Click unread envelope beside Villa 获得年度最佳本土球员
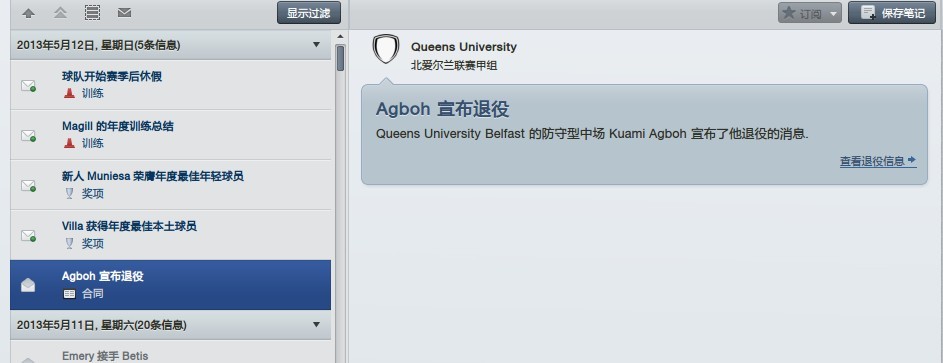Screen dimensions: 943x363 tap(28, 236)
